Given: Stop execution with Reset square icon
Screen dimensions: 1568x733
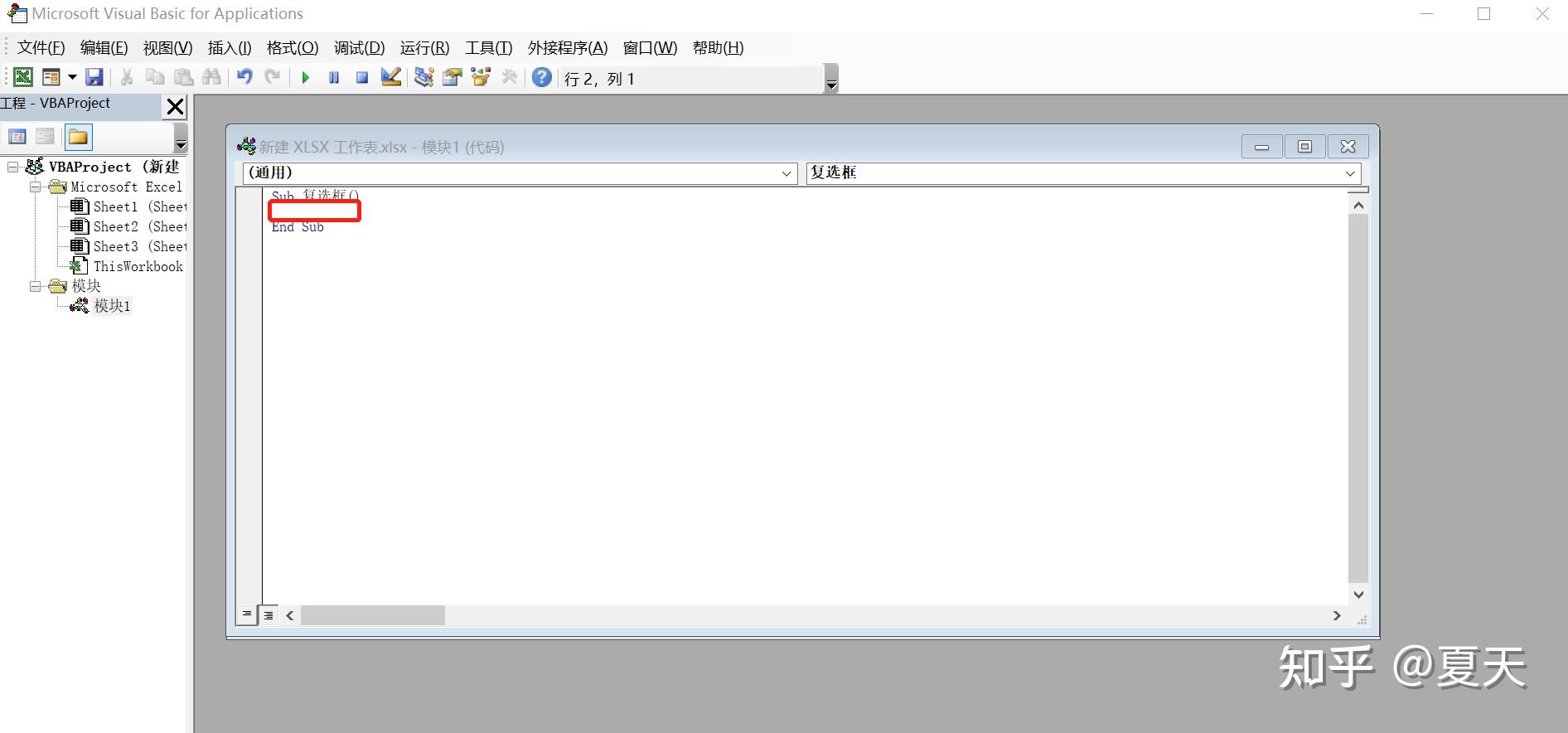Looking at the screenshot, I should click(362, 77).
